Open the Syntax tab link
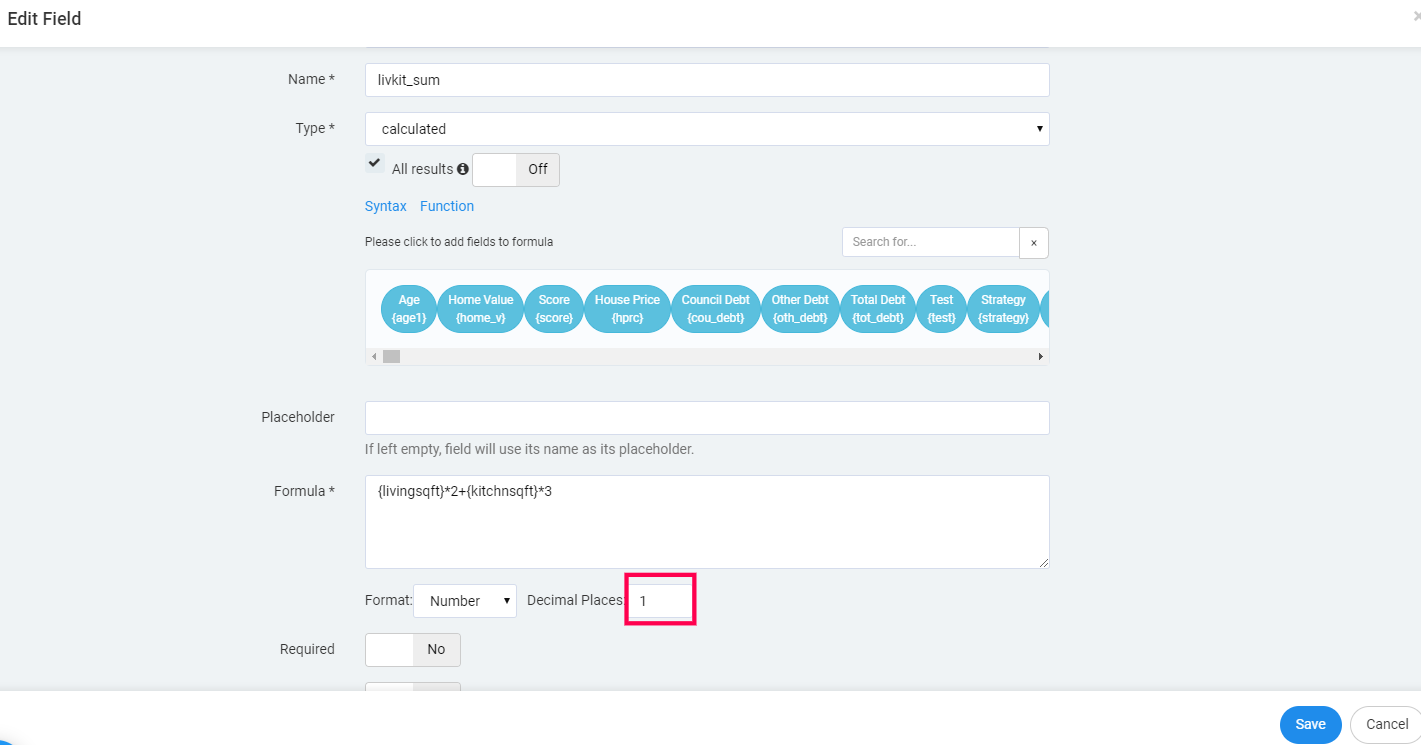The width and height of the screenshot is (1421, 745). click(x=386, y=206)
